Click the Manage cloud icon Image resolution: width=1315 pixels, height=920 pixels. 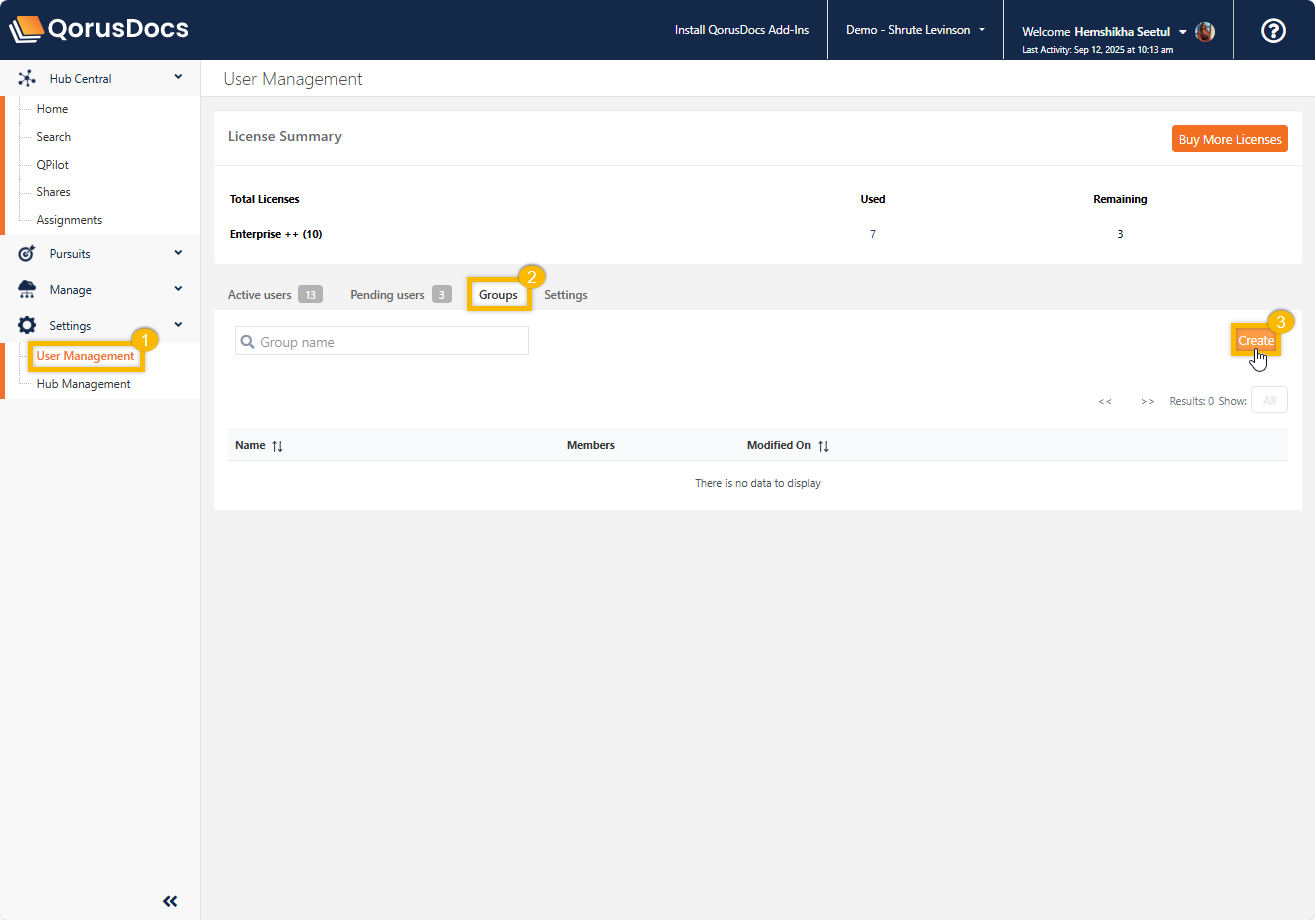click(x=27, y=290)
